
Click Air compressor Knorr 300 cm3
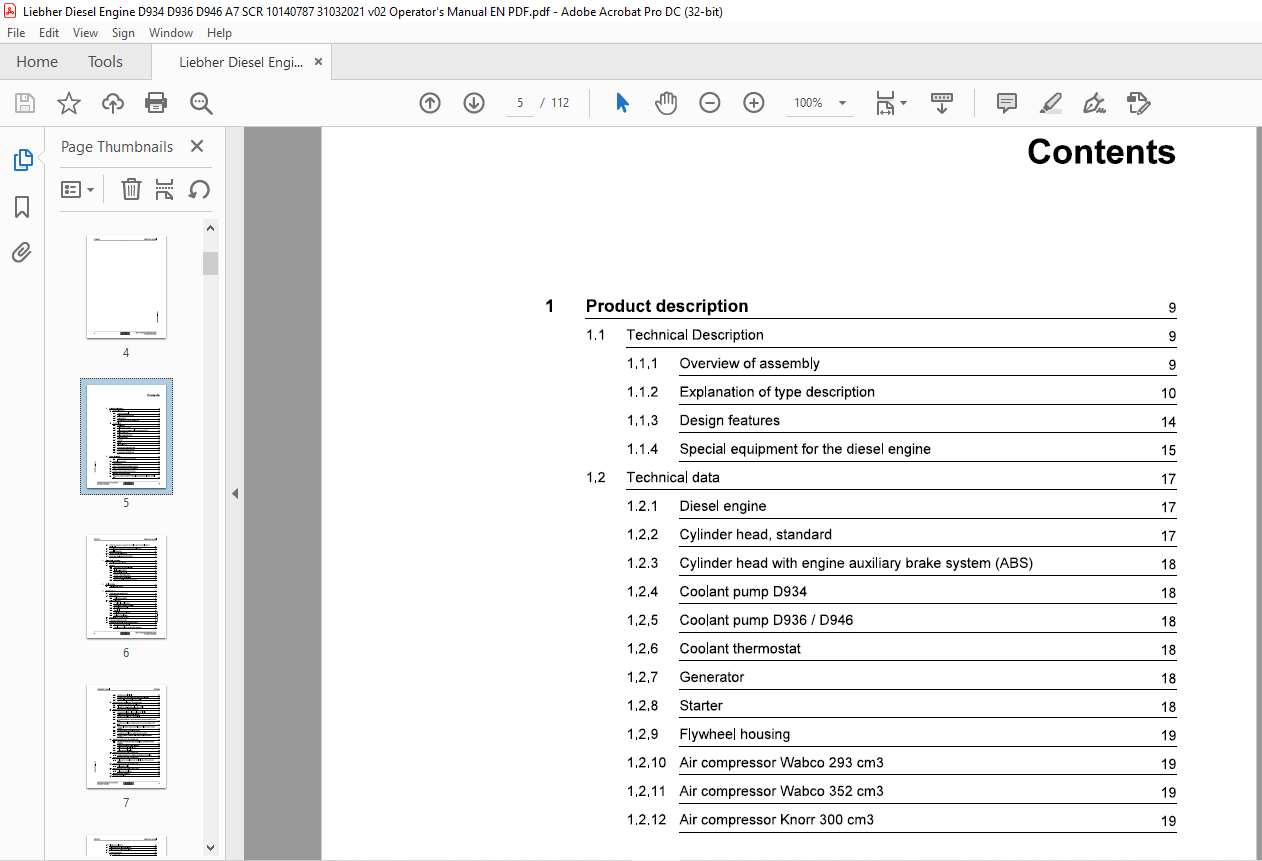[x=777, y=819]
